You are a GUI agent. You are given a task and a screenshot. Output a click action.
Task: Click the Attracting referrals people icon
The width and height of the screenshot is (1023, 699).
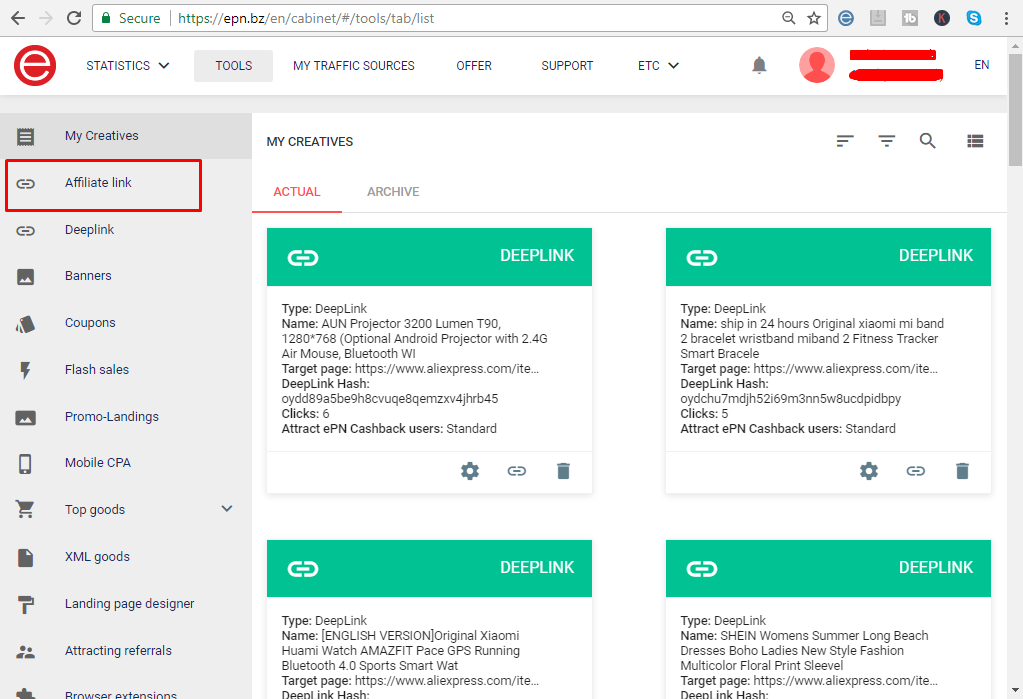click(25, 651)
